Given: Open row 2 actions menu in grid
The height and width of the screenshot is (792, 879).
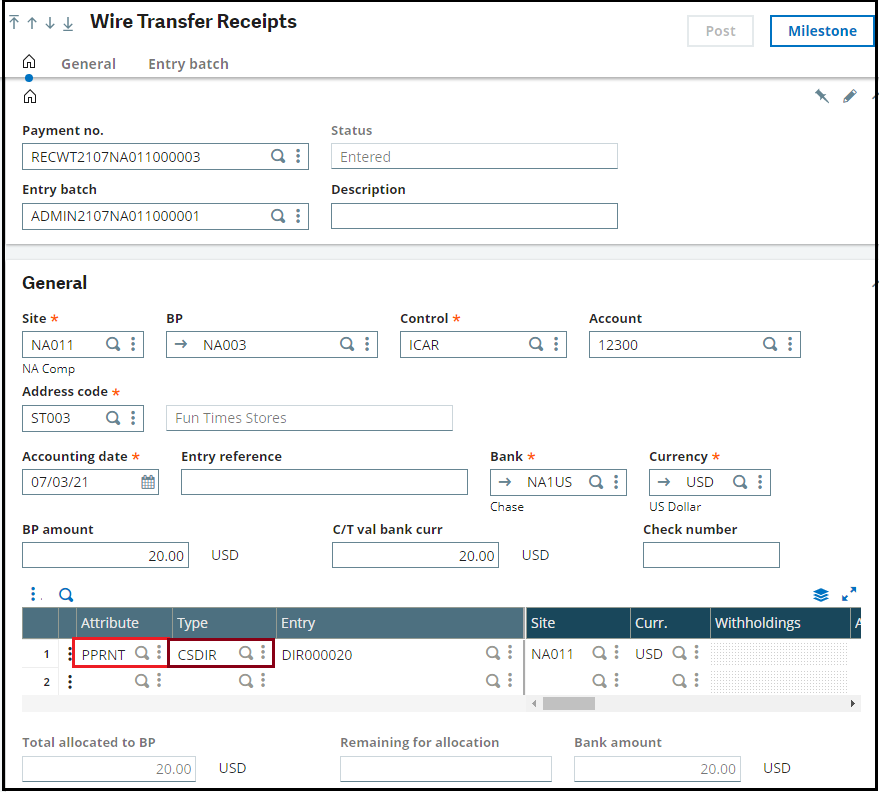Looking at the screenshot, I should (x=70, y=682).
